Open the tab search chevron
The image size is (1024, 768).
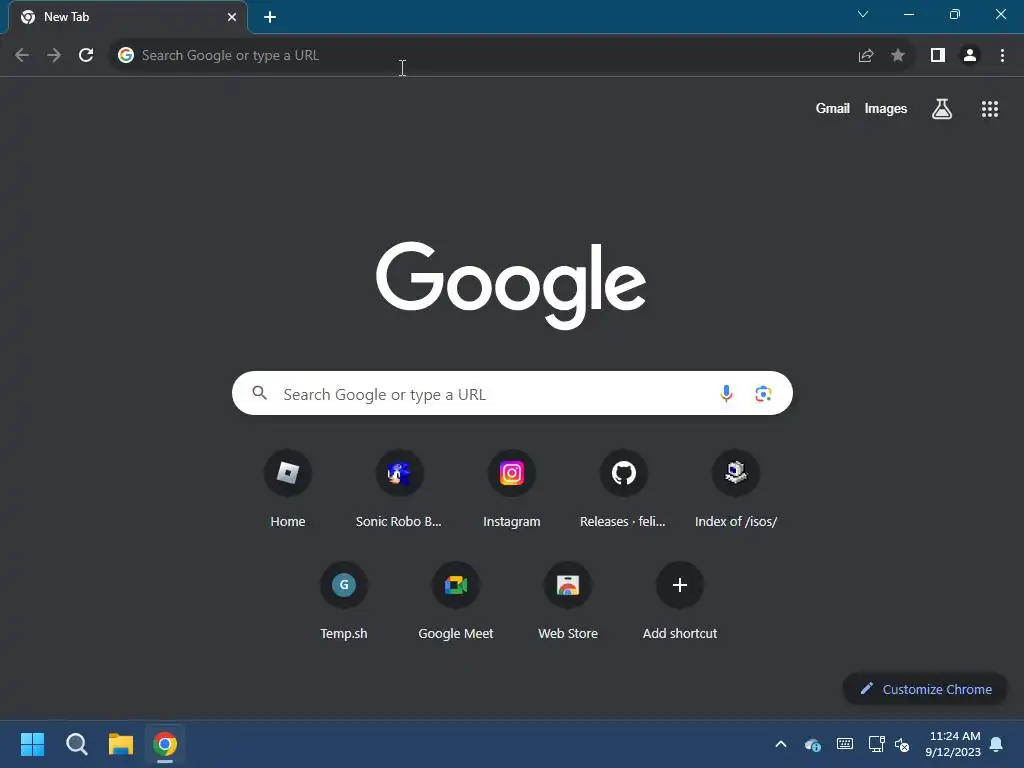click(x=863, y=14)
